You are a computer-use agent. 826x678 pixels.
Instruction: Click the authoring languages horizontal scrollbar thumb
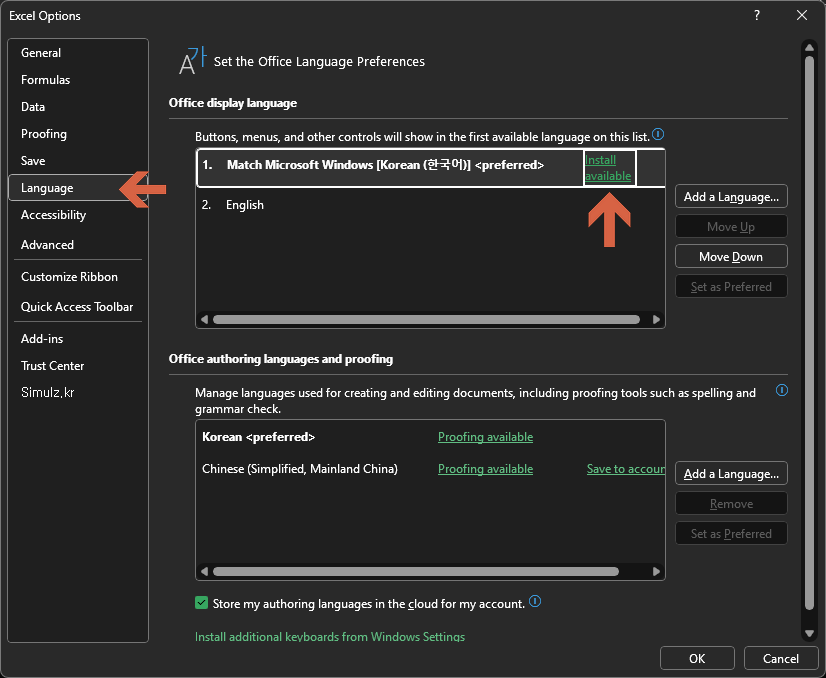pyautogui.click(x=416, y=572)
